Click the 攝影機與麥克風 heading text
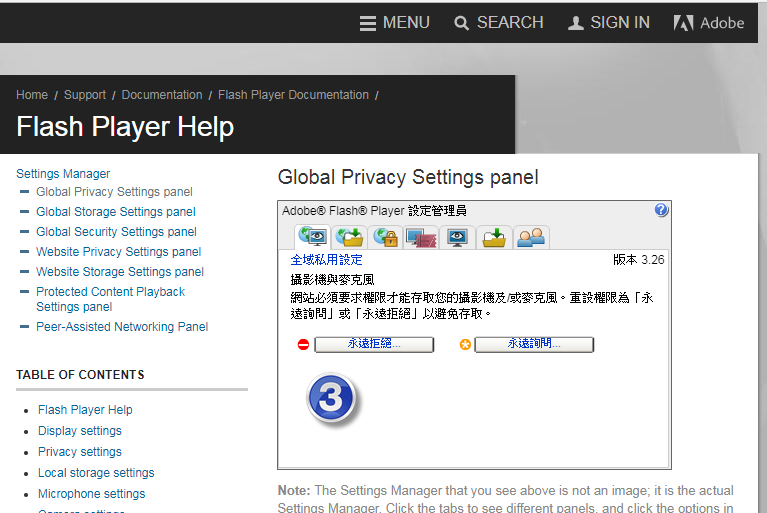Viewport: 767px width, 513px height. click(332, 280)
